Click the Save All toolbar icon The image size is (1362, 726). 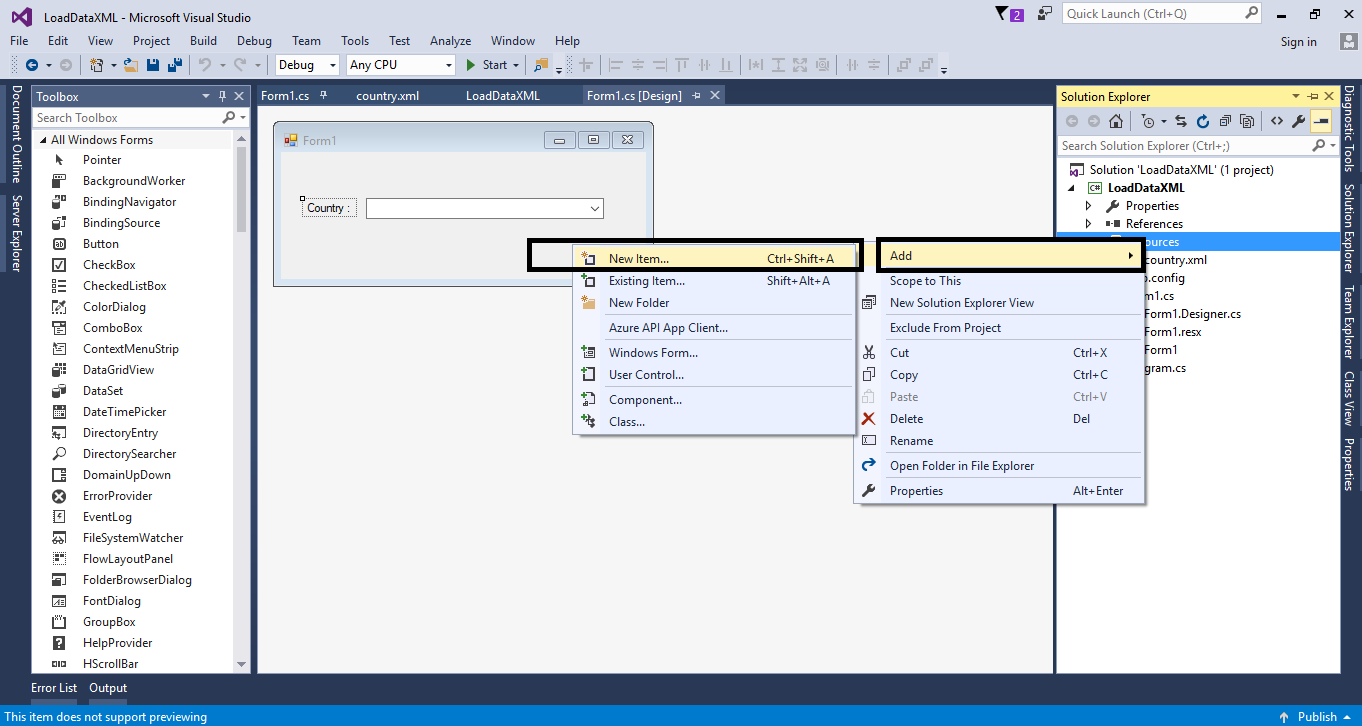[174, 65]
